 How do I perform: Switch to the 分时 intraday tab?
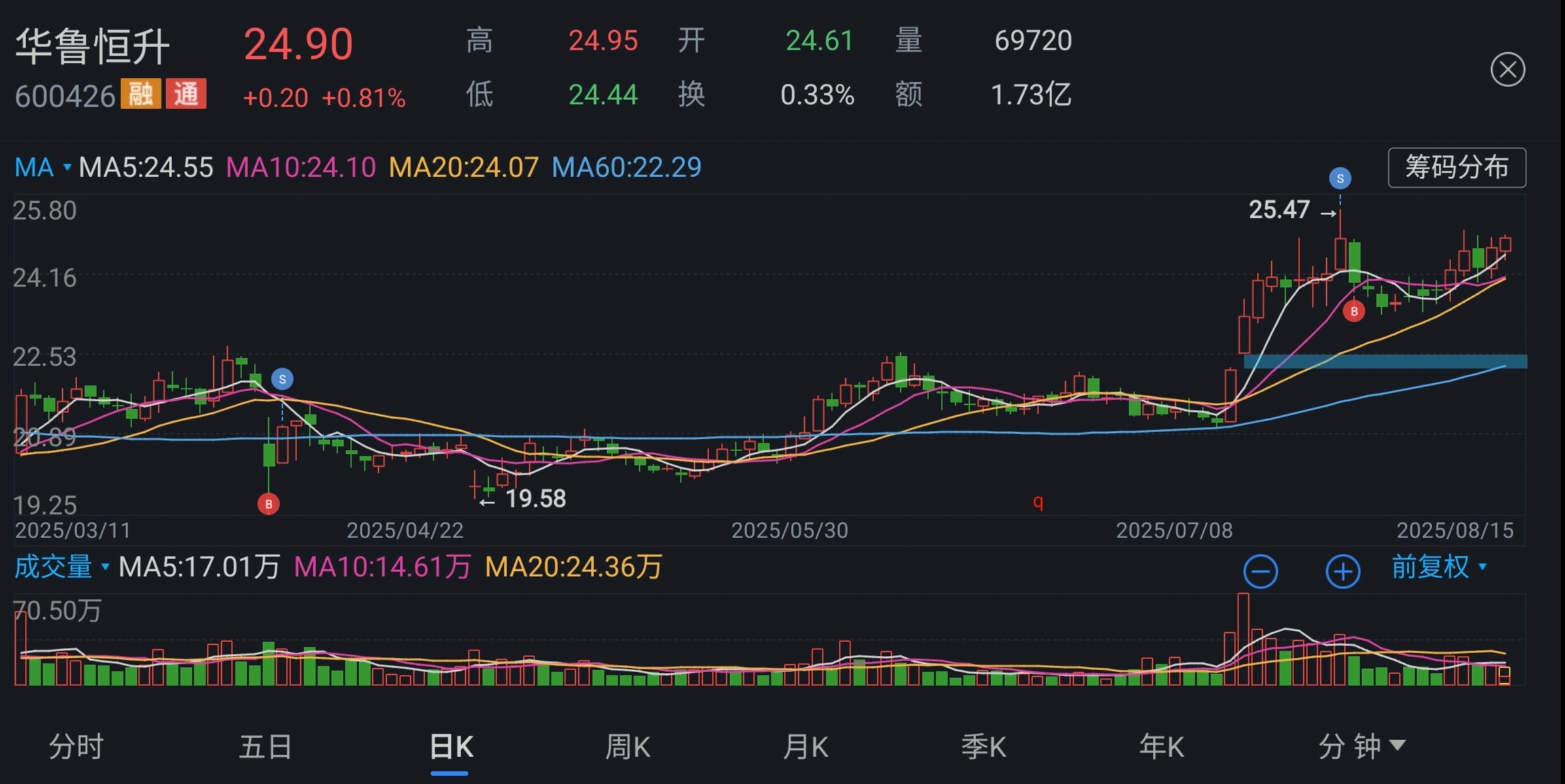(x=76, y=746)
